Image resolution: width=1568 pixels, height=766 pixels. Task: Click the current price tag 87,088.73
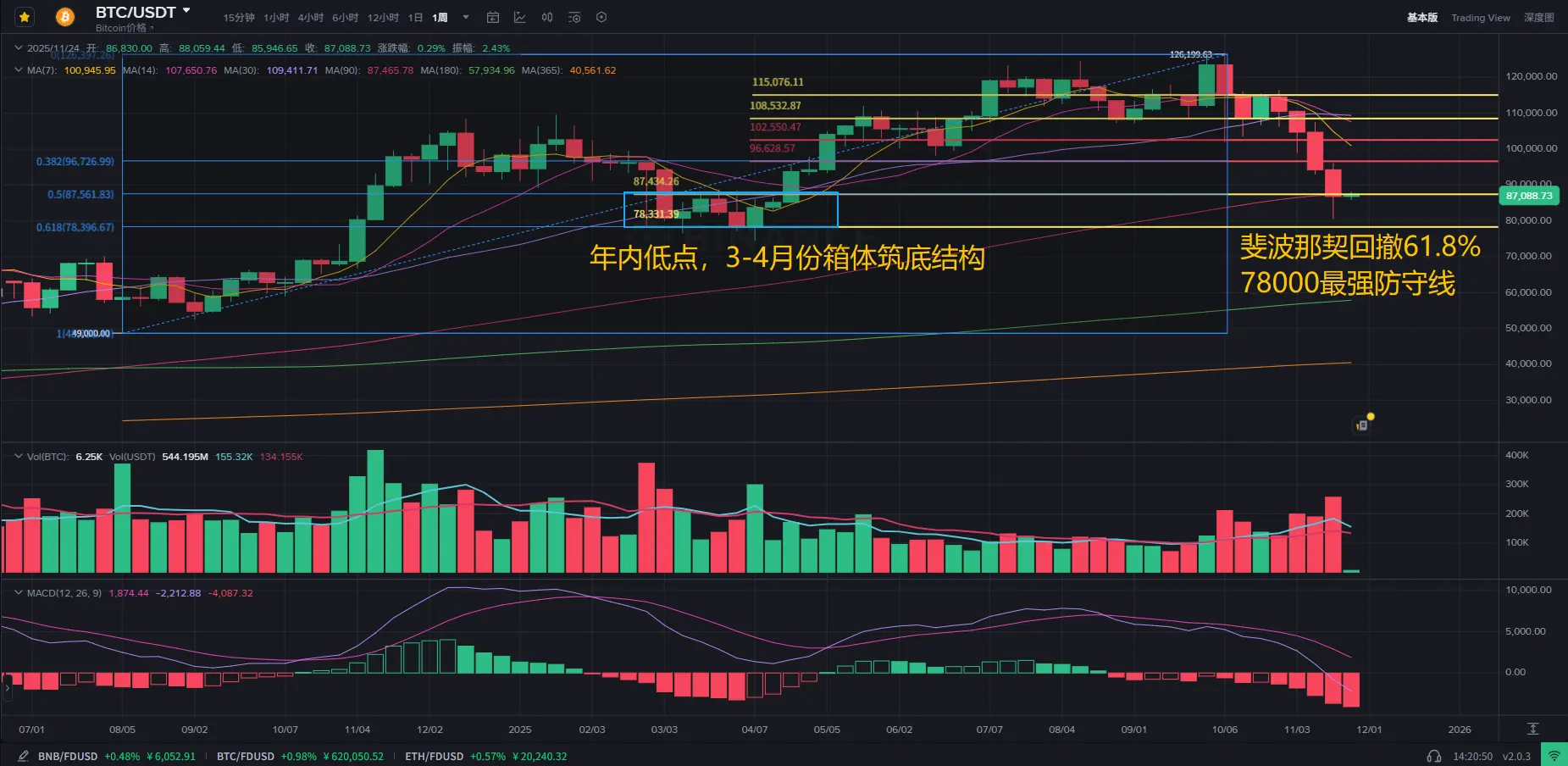coord(1529,196)
